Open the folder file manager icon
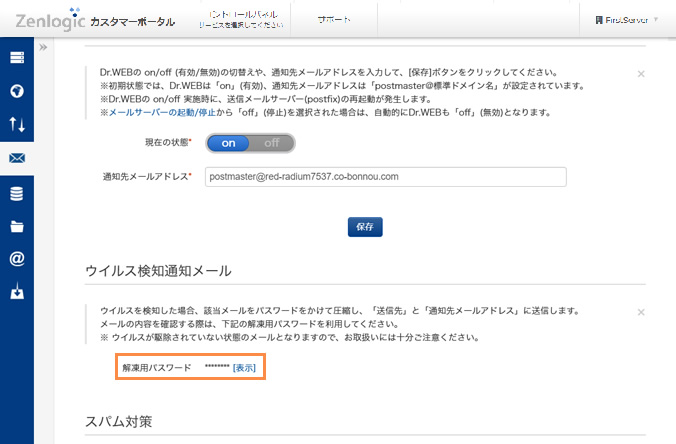The image size is (676, 444). 17,226
